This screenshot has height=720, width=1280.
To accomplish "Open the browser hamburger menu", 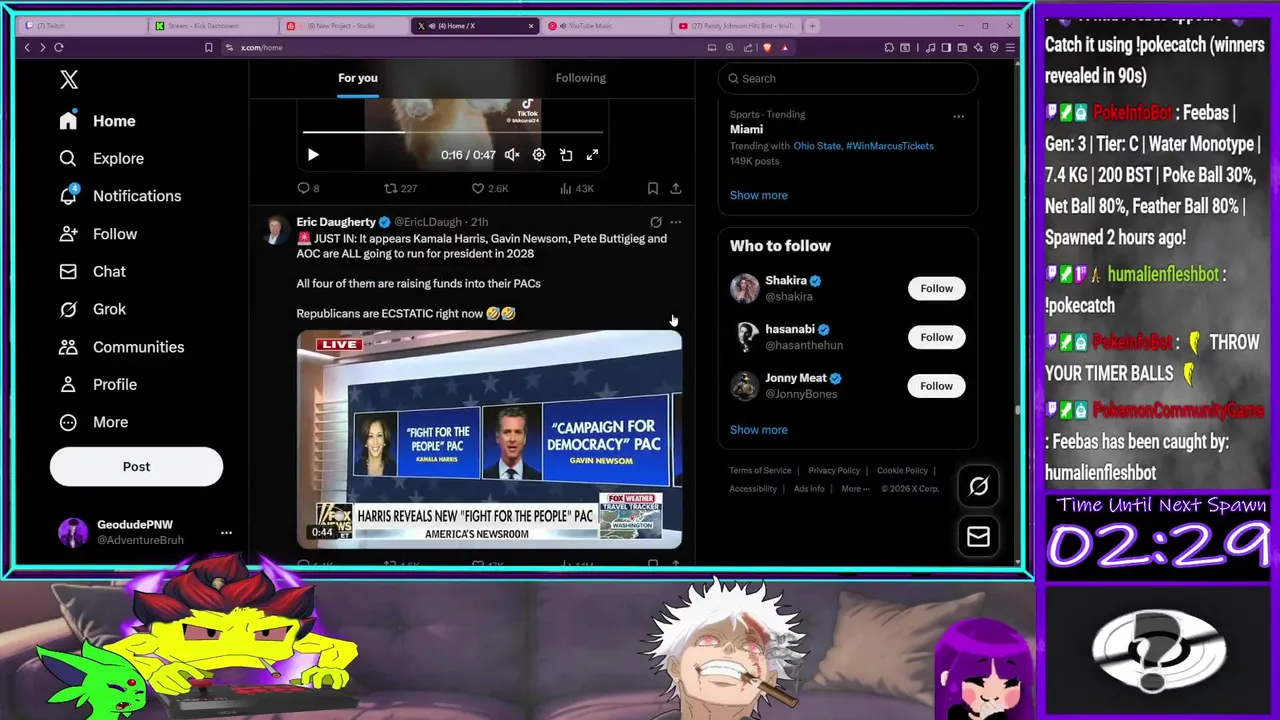I will point(1010,47).
